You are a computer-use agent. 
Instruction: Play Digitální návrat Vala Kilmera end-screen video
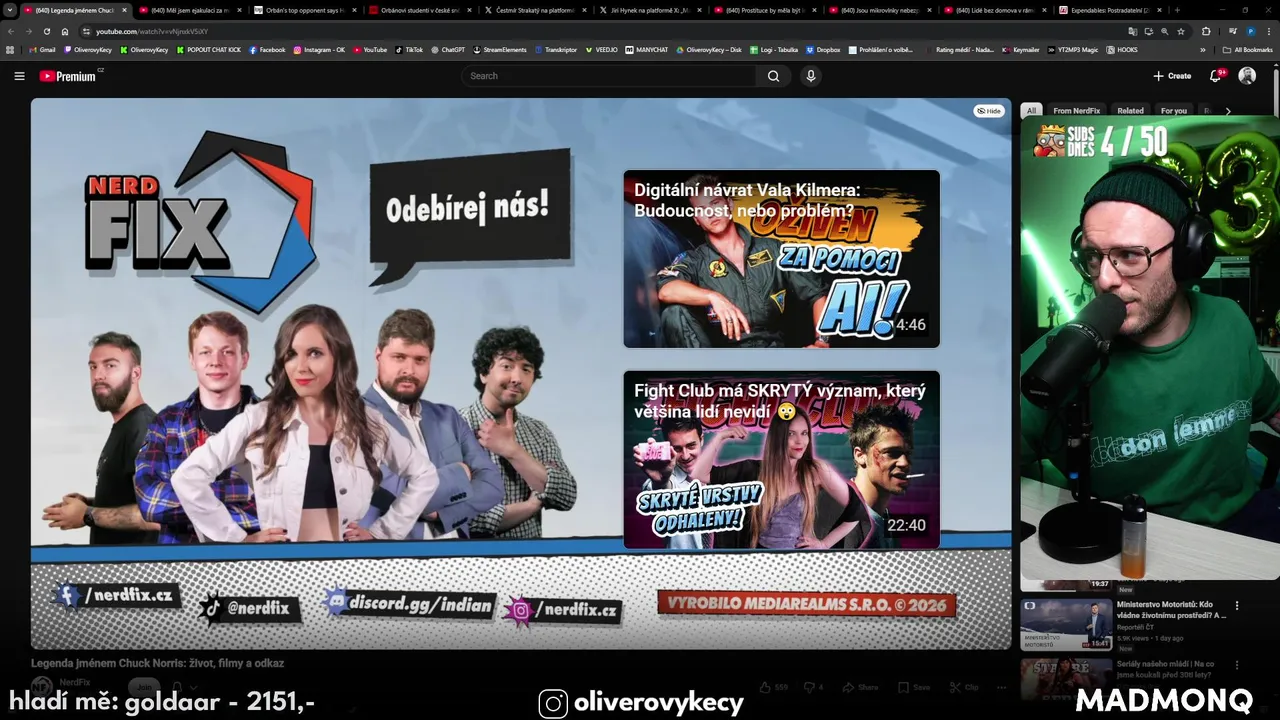[x=781, y=259]
